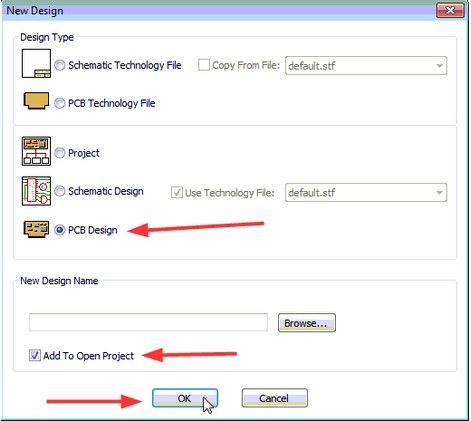Open the Copy From File default.stf dropdown
Screen dimensions: 471x421
click(366, 66)
